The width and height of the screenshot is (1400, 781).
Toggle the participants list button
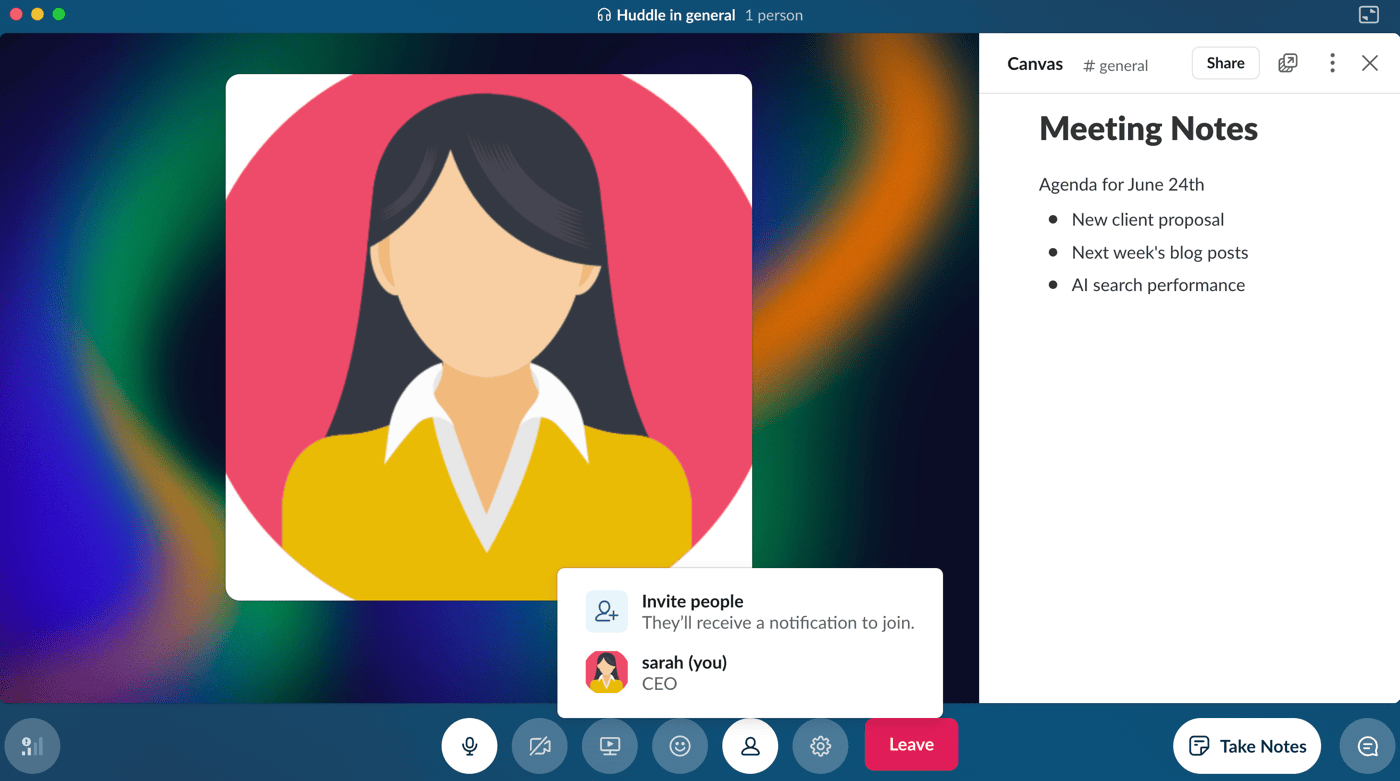(750, 745)
